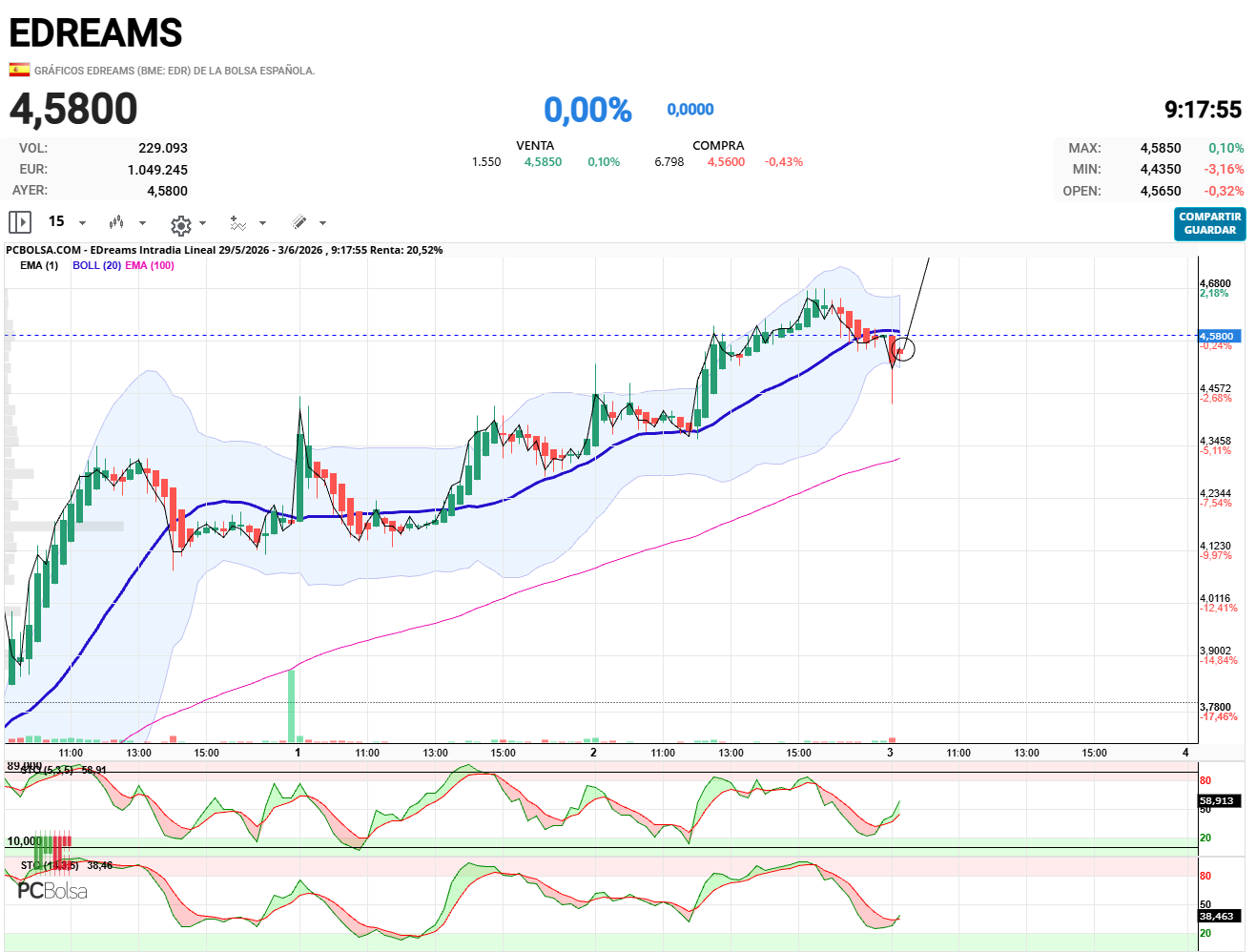Screen dimensions: 1256x952
Task: Click the MIN value 4,4350
Action: point(1161,169)
